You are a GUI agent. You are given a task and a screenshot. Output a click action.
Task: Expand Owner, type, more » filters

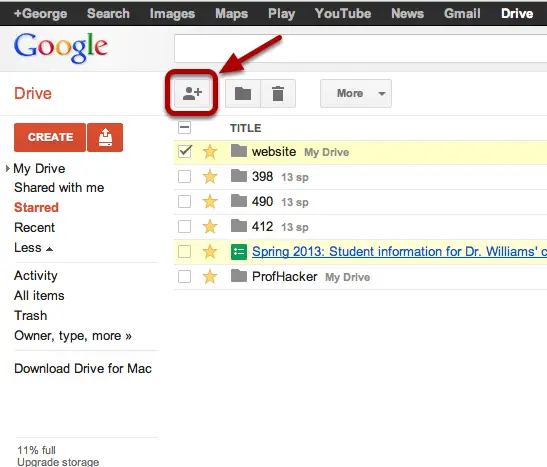(x=73, y=336)
